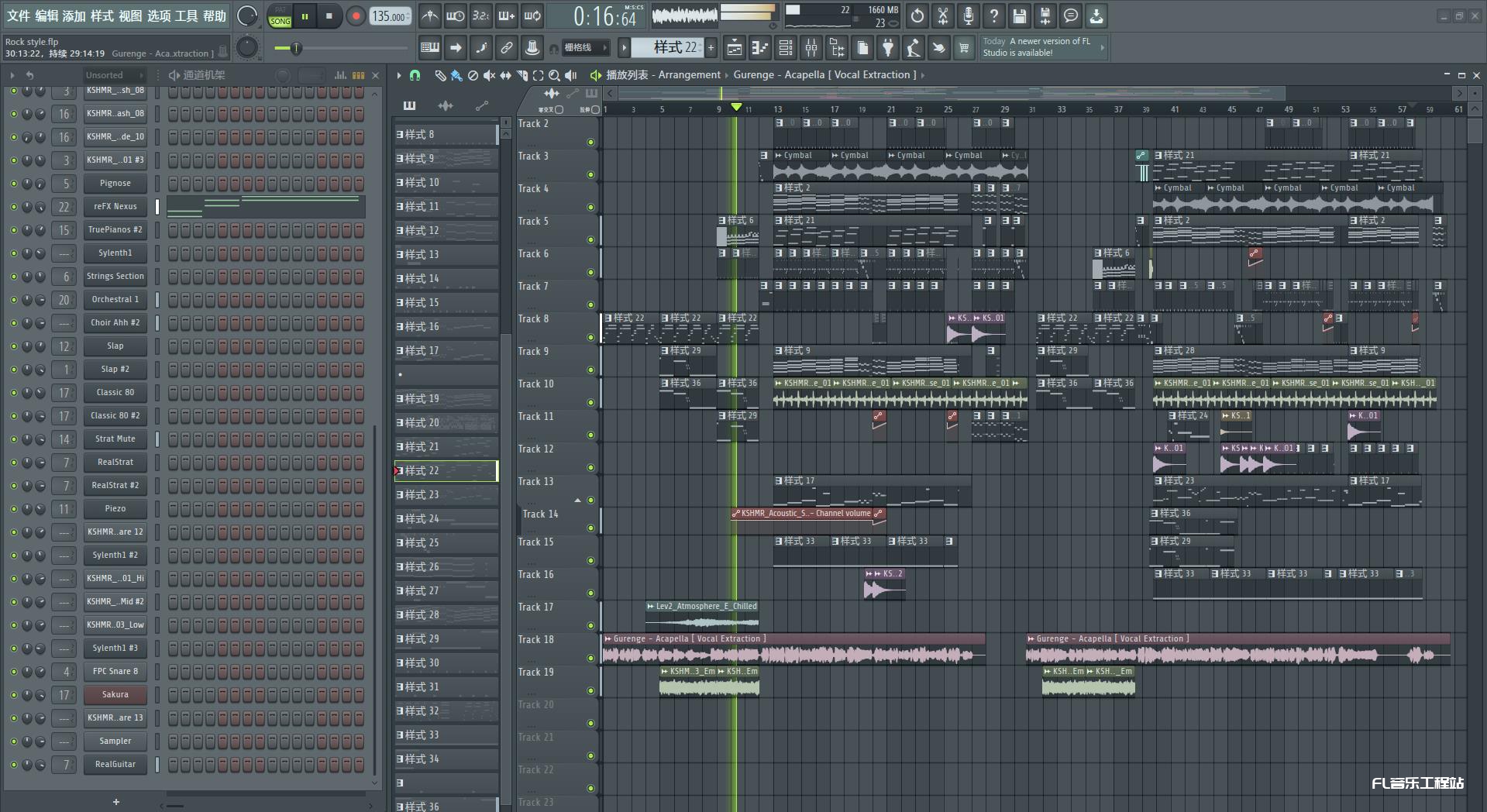This screenshot has width=1487, height=812.
Task: Click the red record button
Action: 356,16
